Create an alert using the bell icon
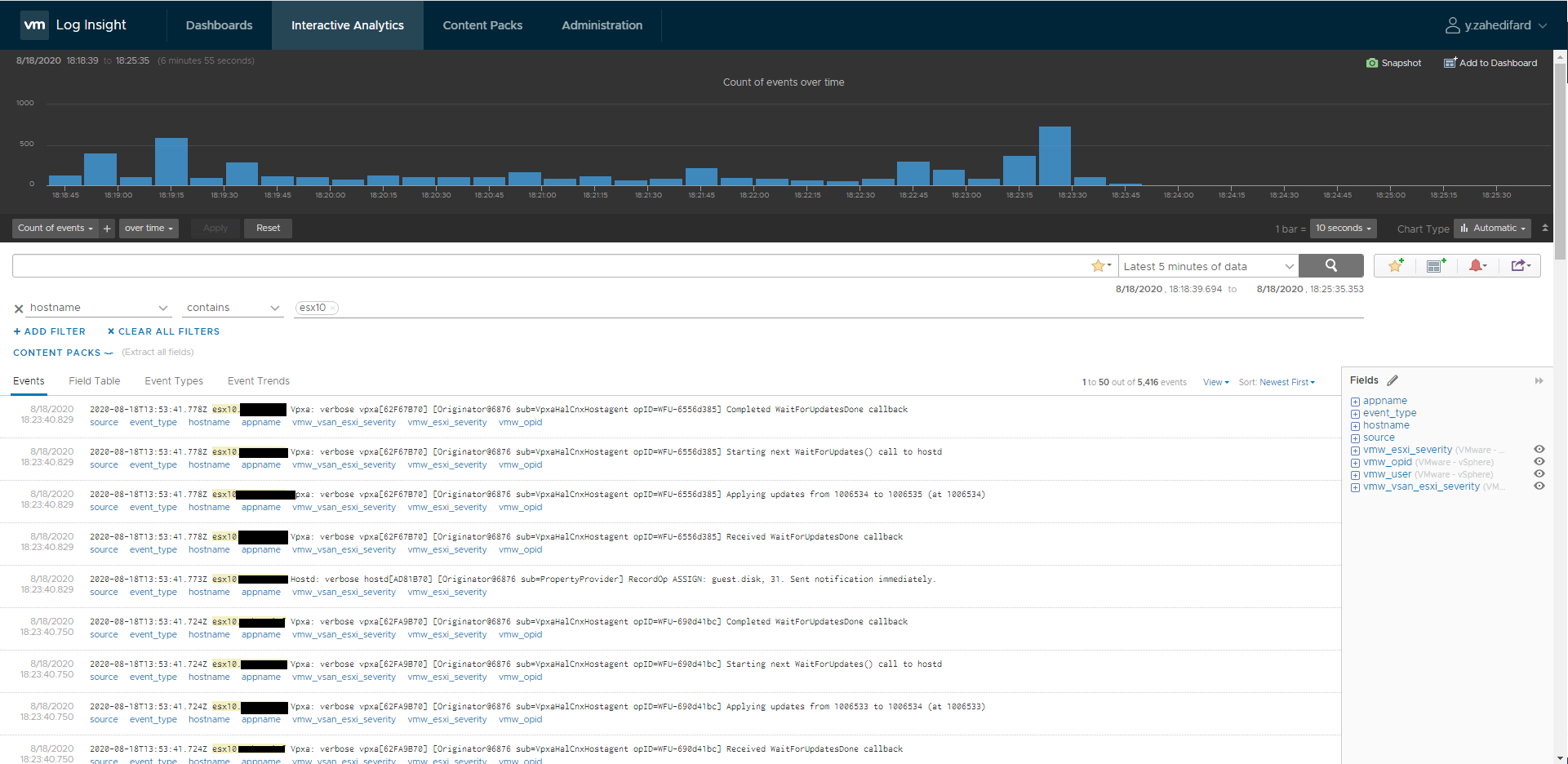Image resolution: width=1568 pixels, height=764 pixels. coord(1477,265)
